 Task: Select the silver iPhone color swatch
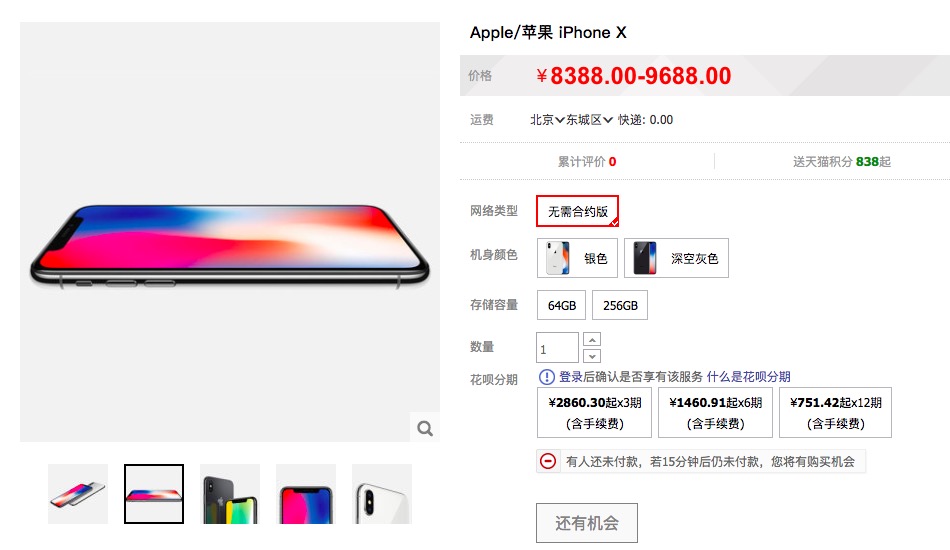click(x=577, y=258)
